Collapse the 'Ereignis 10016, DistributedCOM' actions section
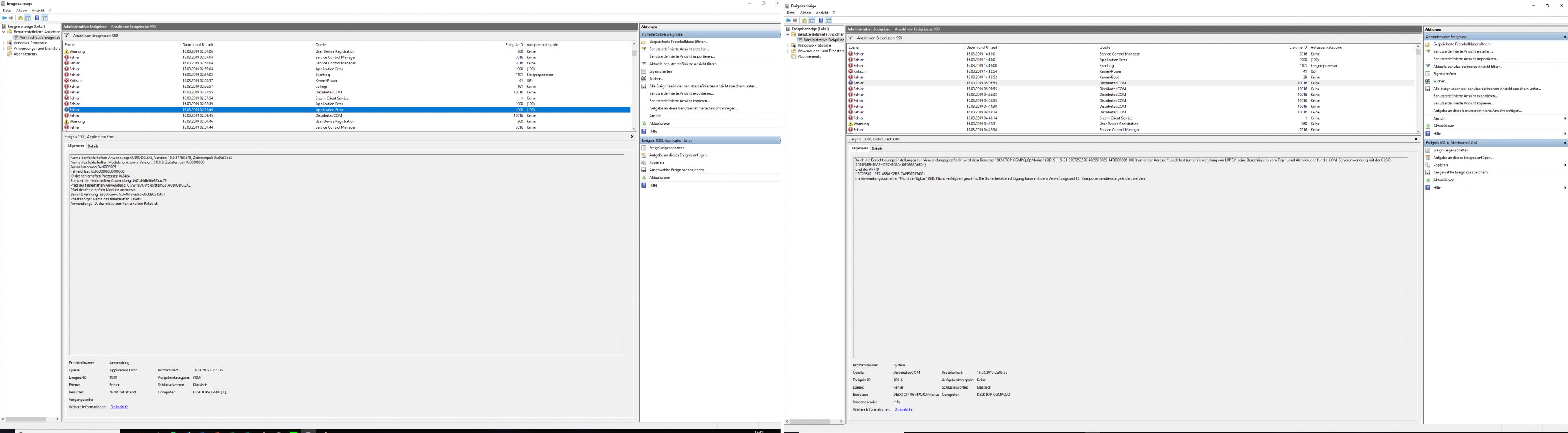 (1565, 143)
